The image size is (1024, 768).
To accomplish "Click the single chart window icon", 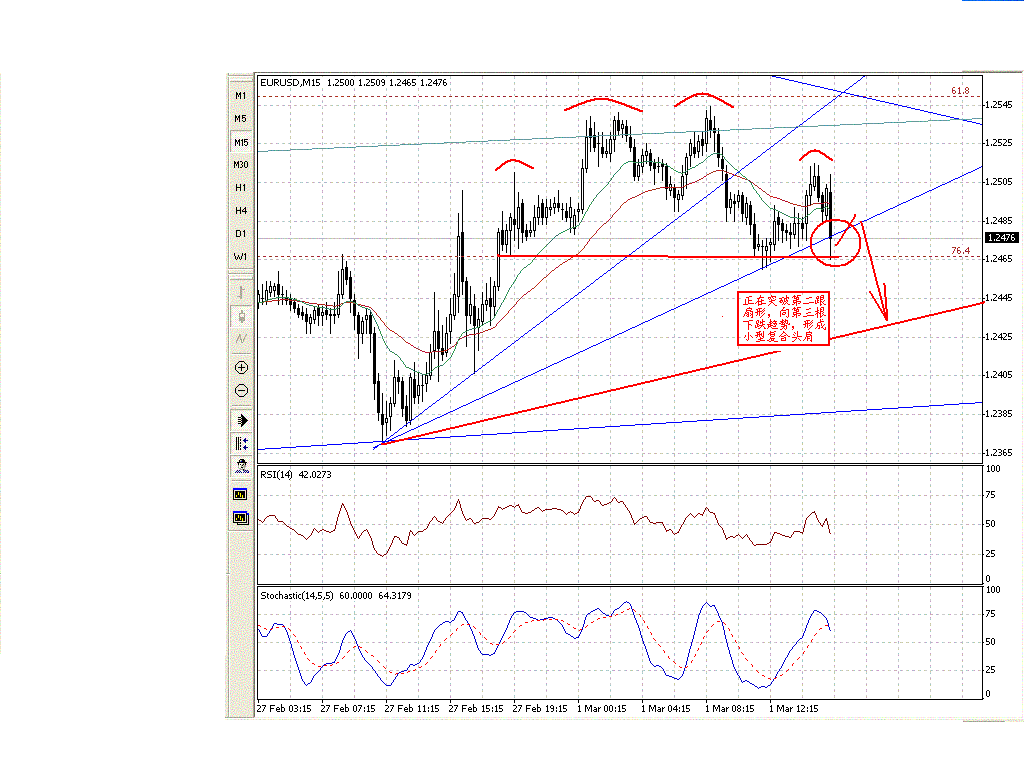I will point(240,494).
